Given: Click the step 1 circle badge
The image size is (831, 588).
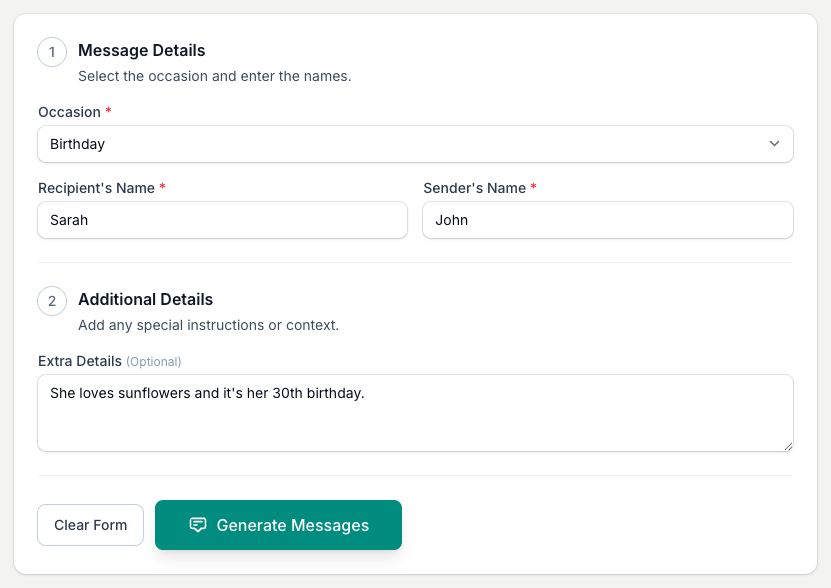Looking at the screenshot, I should point(52,52).
